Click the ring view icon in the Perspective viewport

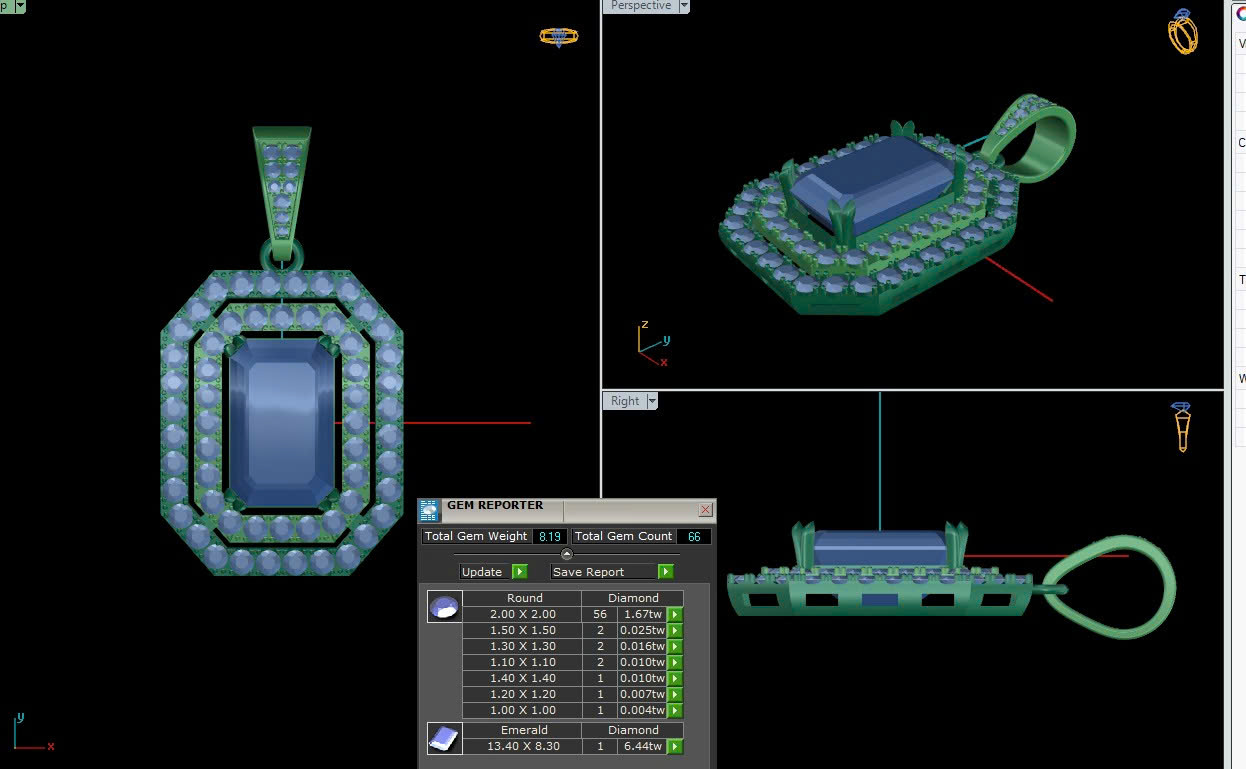[x=1182, y=32]
